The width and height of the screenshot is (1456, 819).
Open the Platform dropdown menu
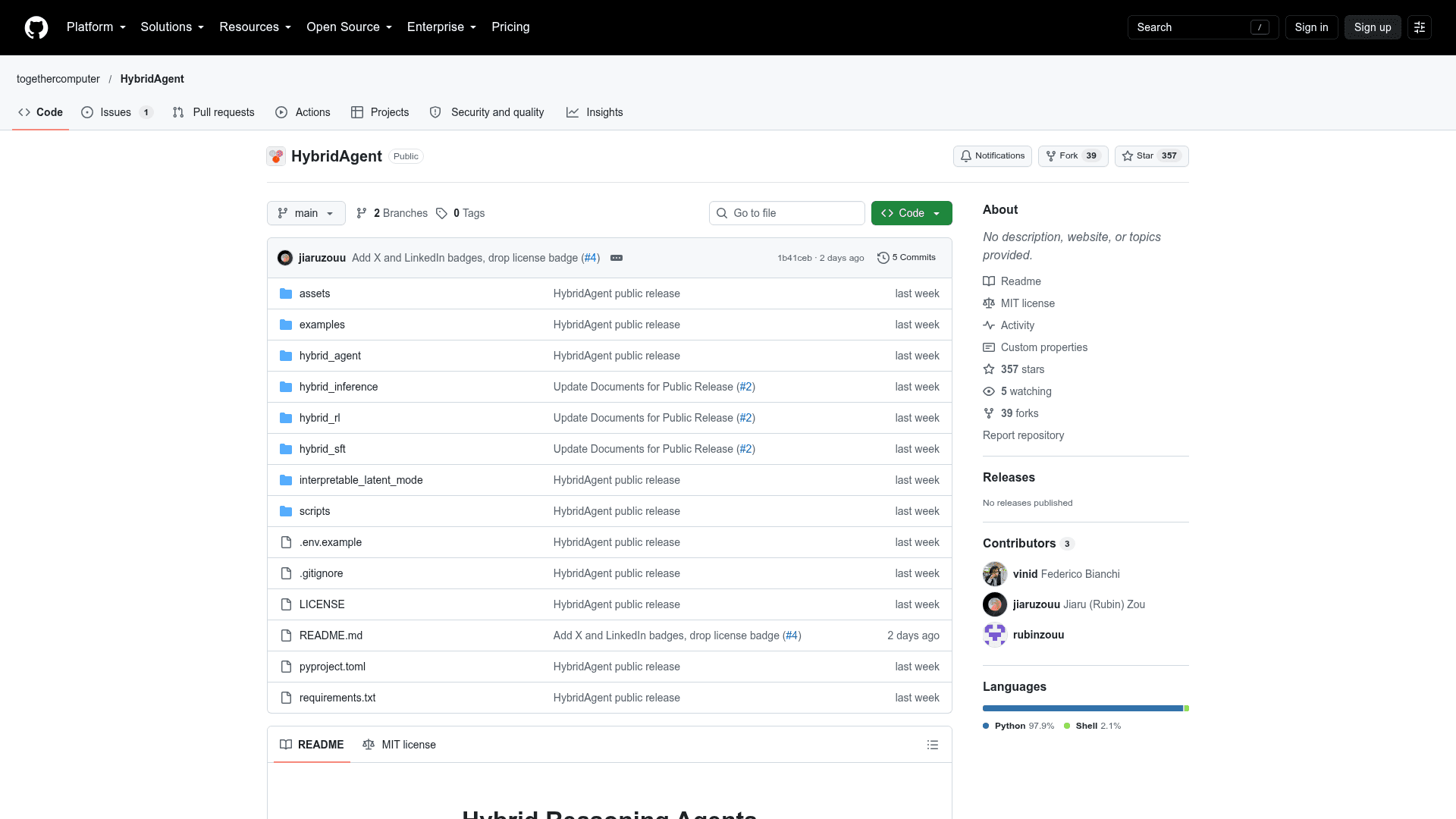pos(96,27)
